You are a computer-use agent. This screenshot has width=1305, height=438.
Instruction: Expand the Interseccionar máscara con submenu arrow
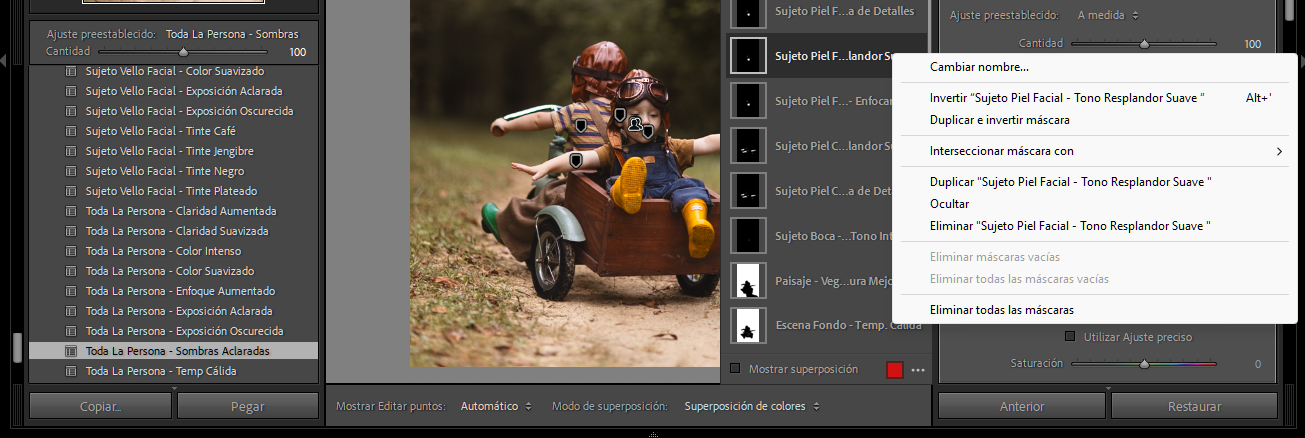(x=1279, y=152)
